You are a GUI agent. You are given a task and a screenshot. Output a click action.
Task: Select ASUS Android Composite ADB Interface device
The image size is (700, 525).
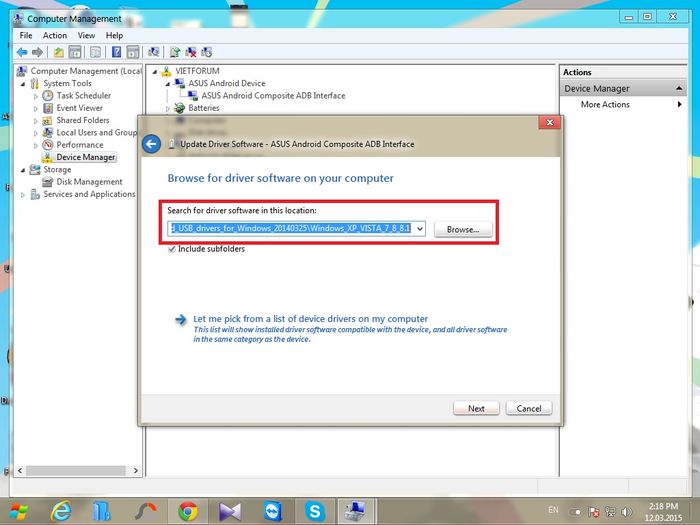[x=273, y=96]
